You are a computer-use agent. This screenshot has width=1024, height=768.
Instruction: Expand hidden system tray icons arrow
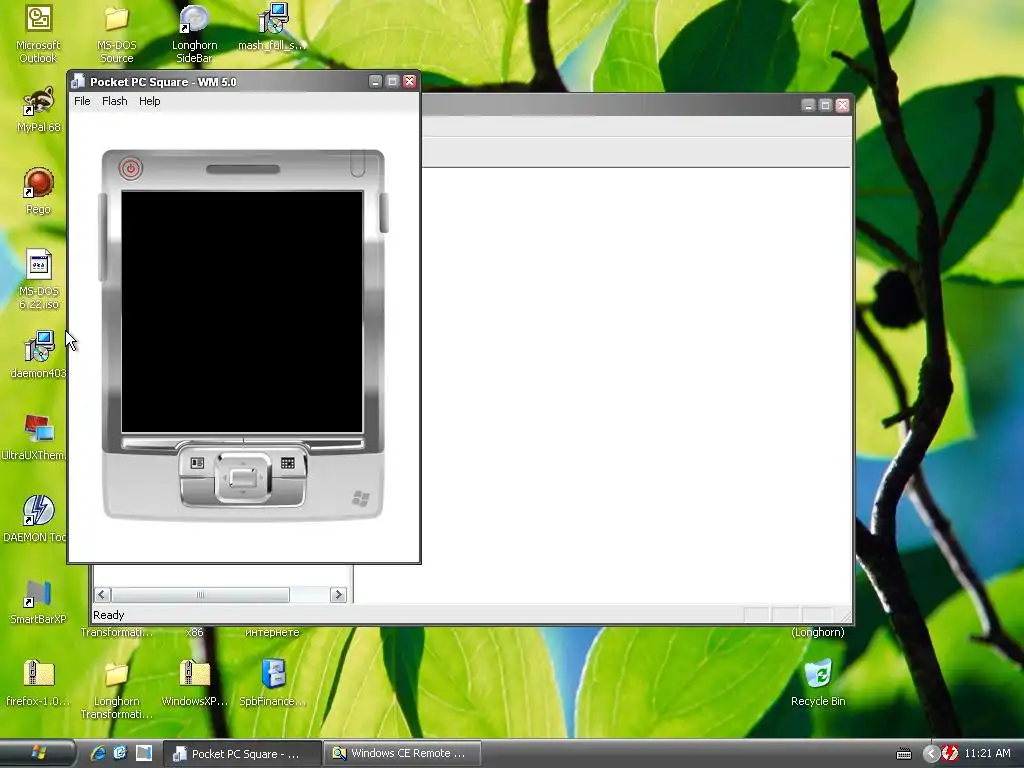point(931,754)
